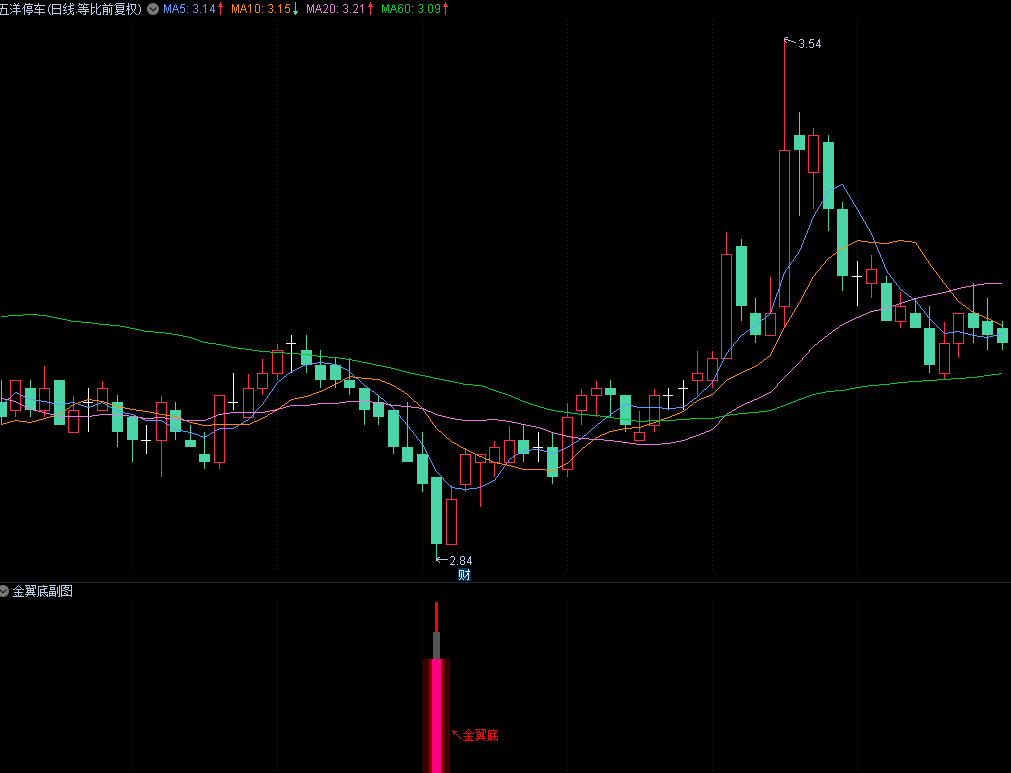Select the pink signal bar in sub-chart
Screen dimensions: 1011x773
click(x=436, y=715)
